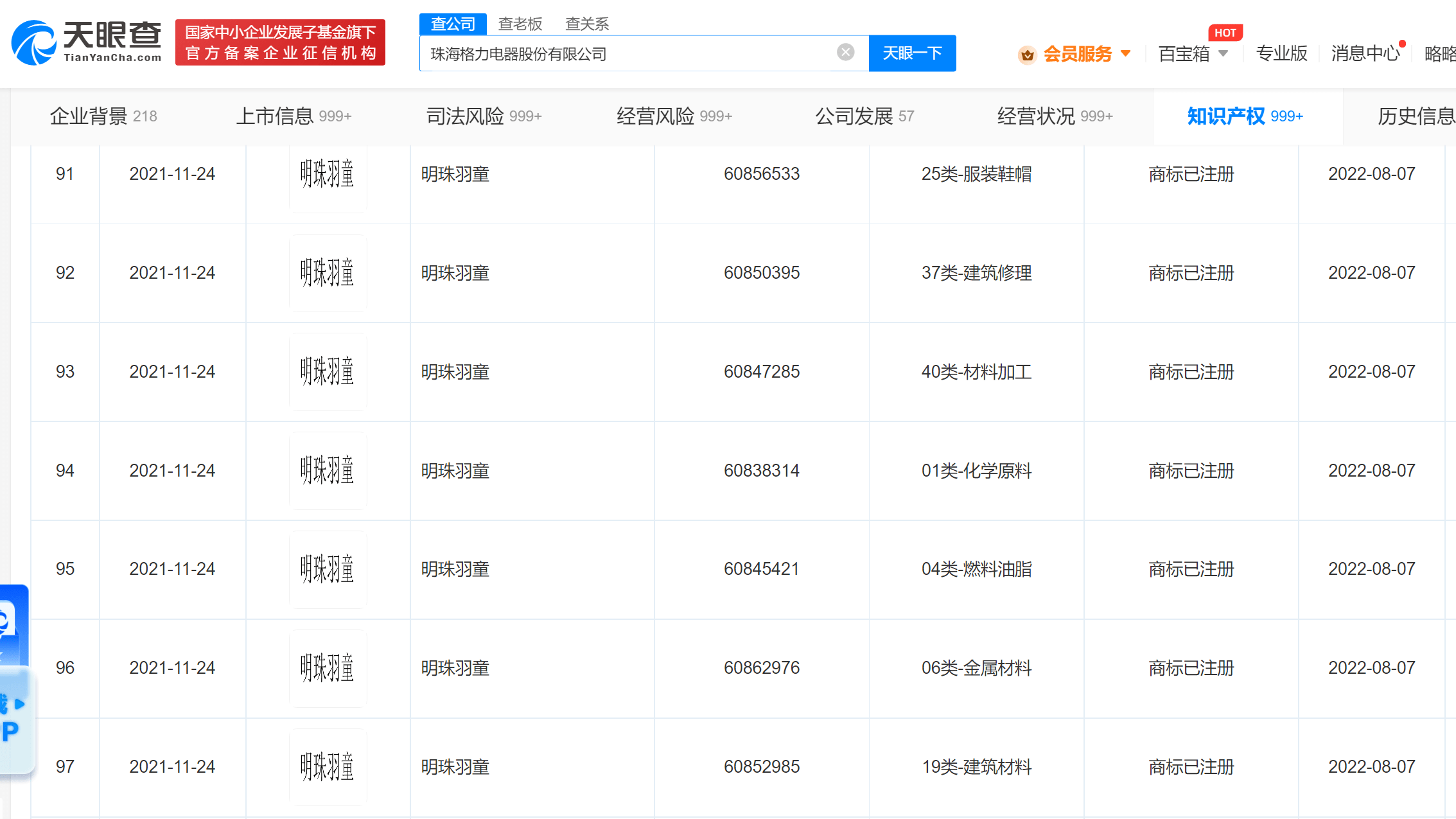Click the red national fund banner badge
This screenshot has height=819, width=1456.
tap(280, 42)
